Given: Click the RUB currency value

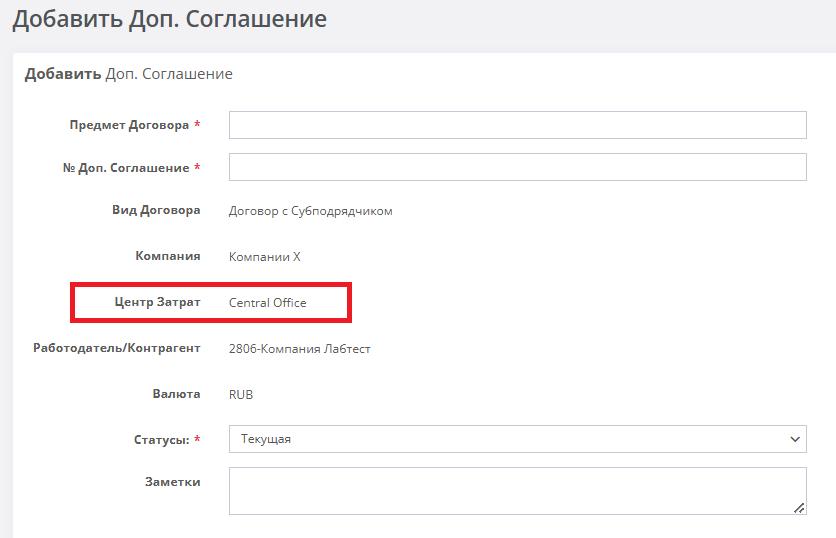Looking at the screenshot, I should coord(241,395).
